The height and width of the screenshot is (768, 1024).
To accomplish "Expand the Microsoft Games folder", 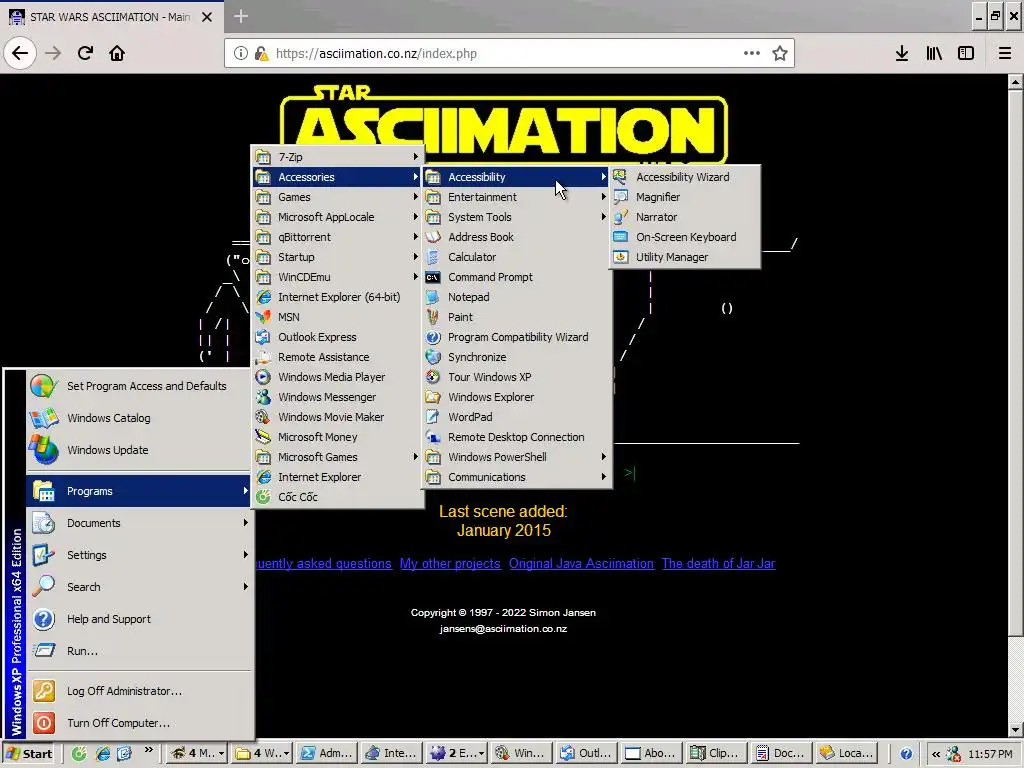I will point(338,457).
